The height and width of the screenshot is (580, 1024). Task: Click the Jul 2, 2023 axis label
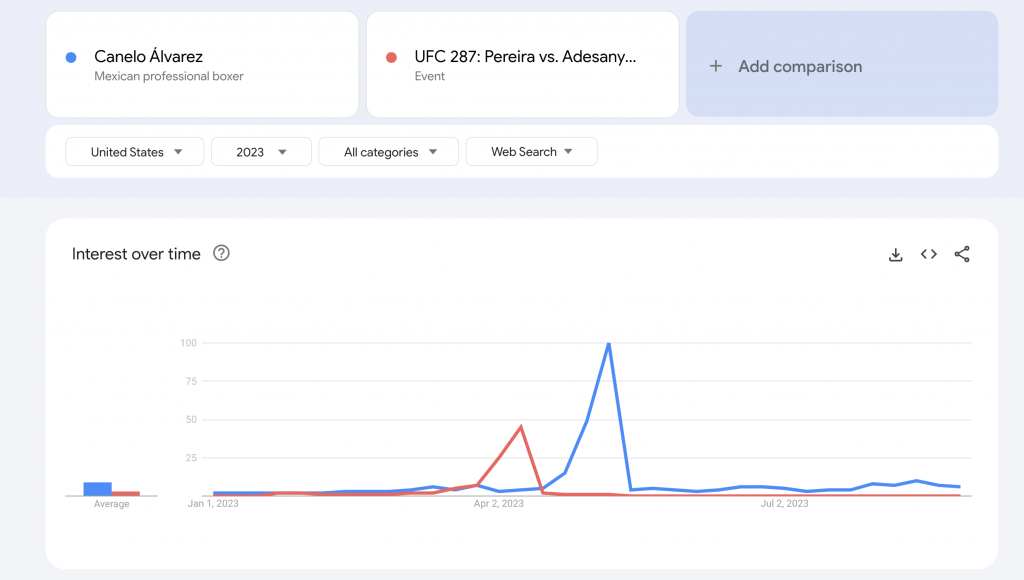pos(784,504)
